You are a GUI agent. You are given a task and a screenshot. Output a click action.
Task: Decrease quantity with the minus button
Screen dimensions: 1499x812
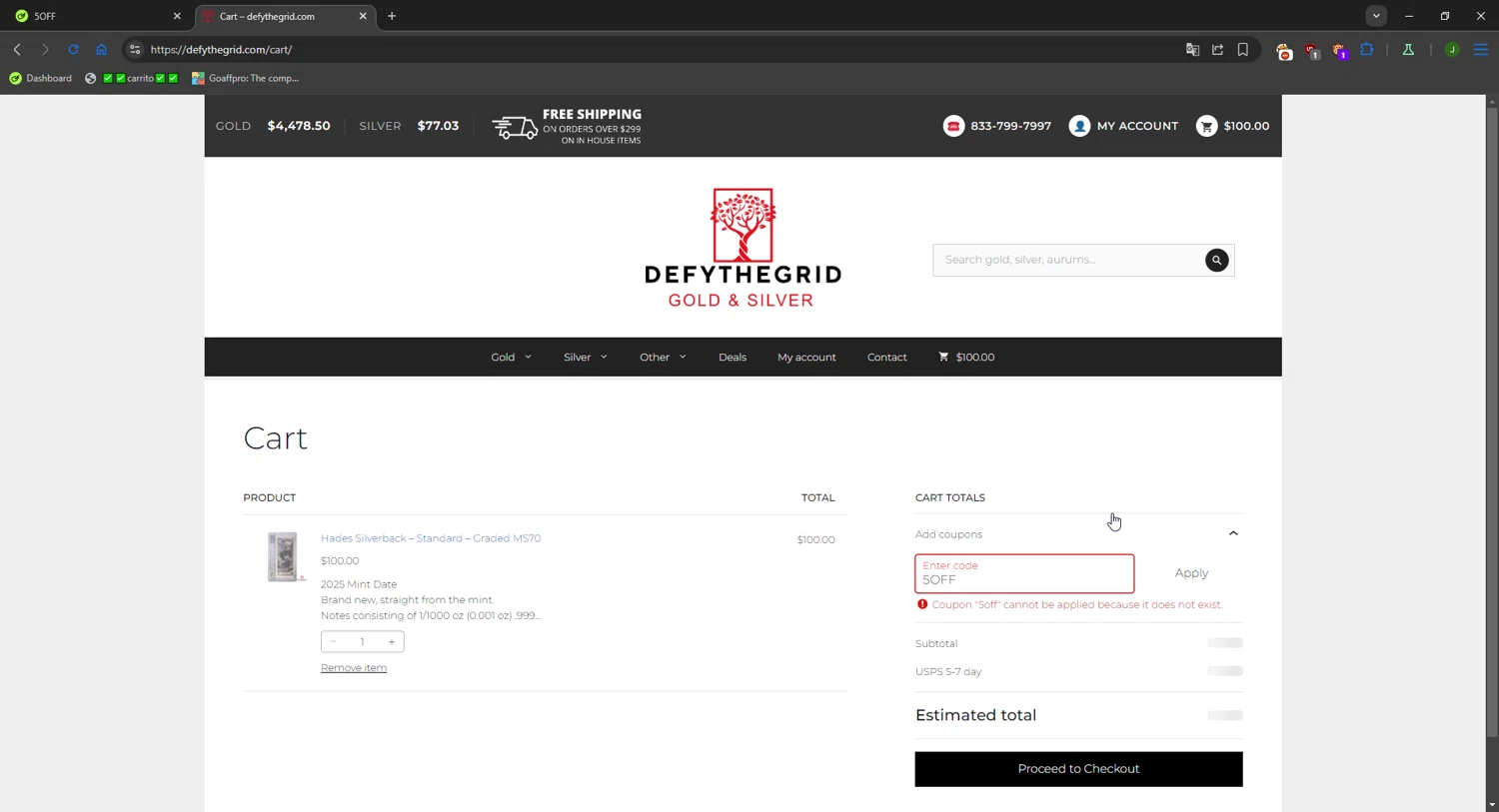[333, 641]
